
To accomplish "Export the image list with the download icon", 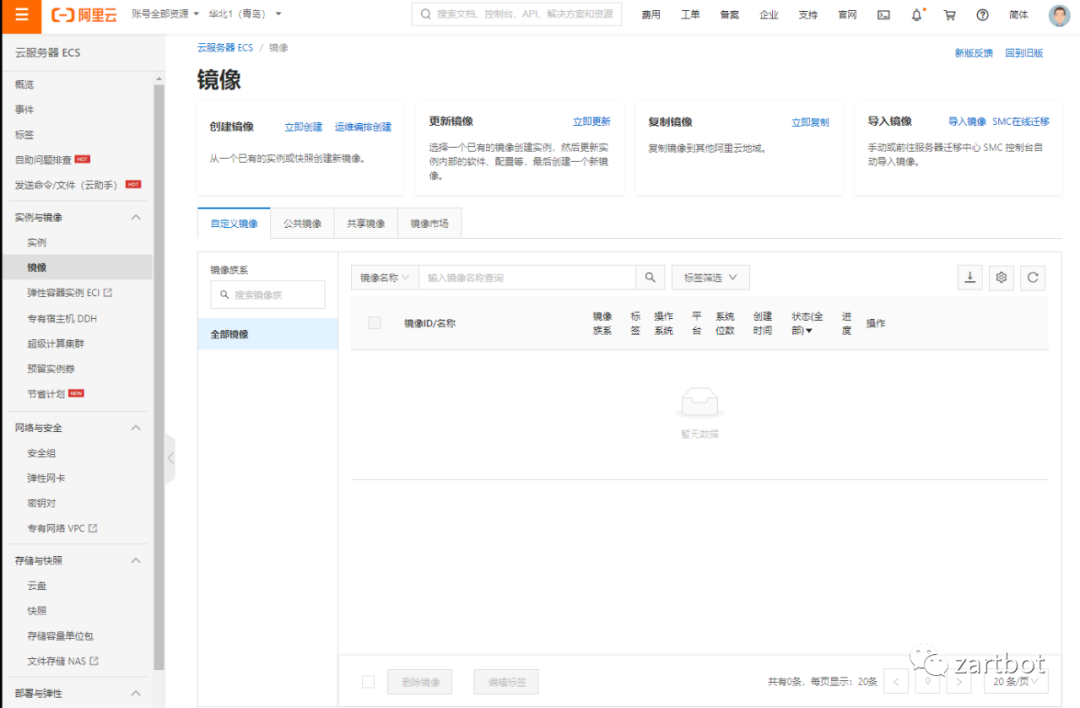I will [x=970, y=277].
